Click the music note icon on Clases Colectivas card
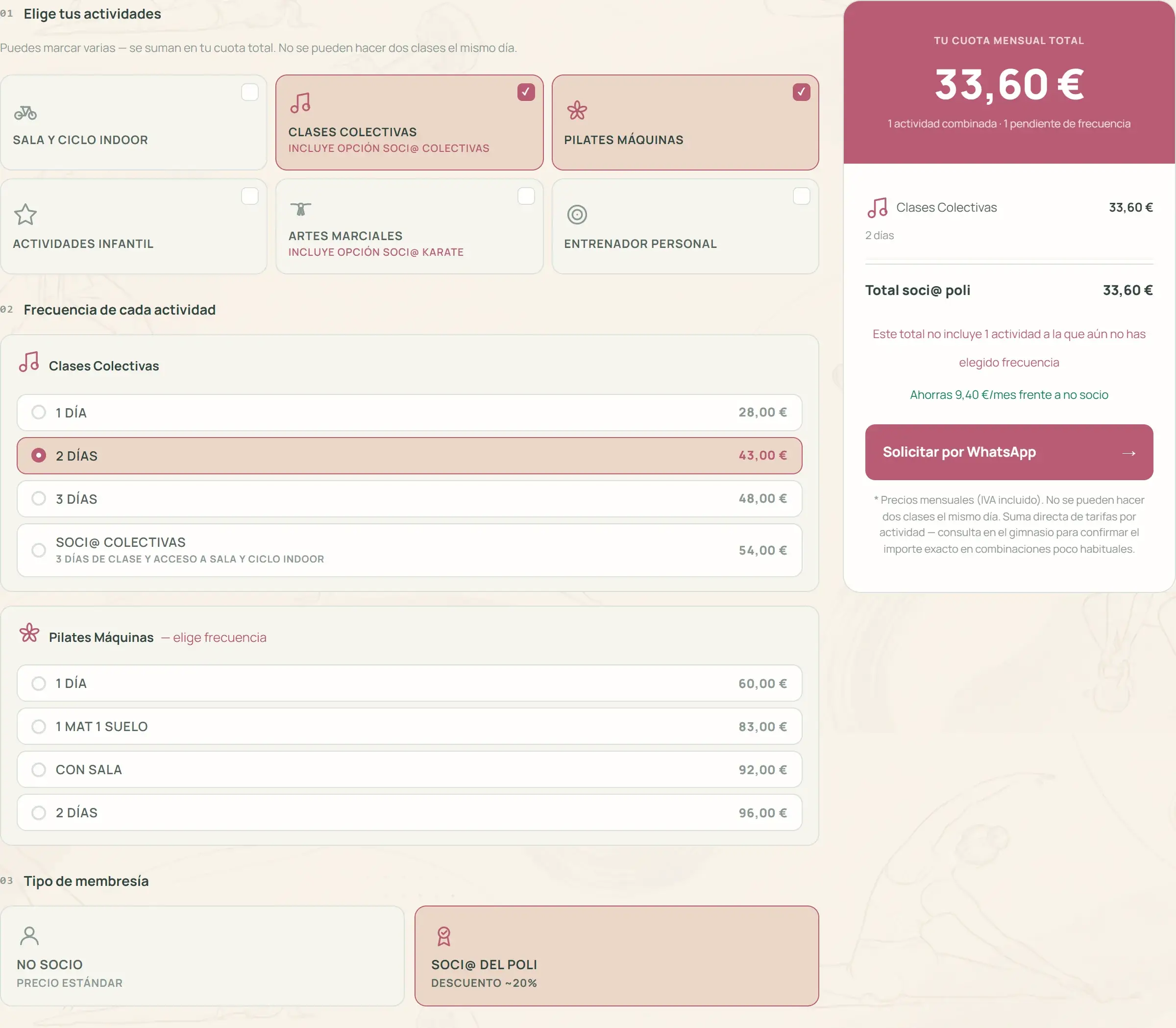 300,103
